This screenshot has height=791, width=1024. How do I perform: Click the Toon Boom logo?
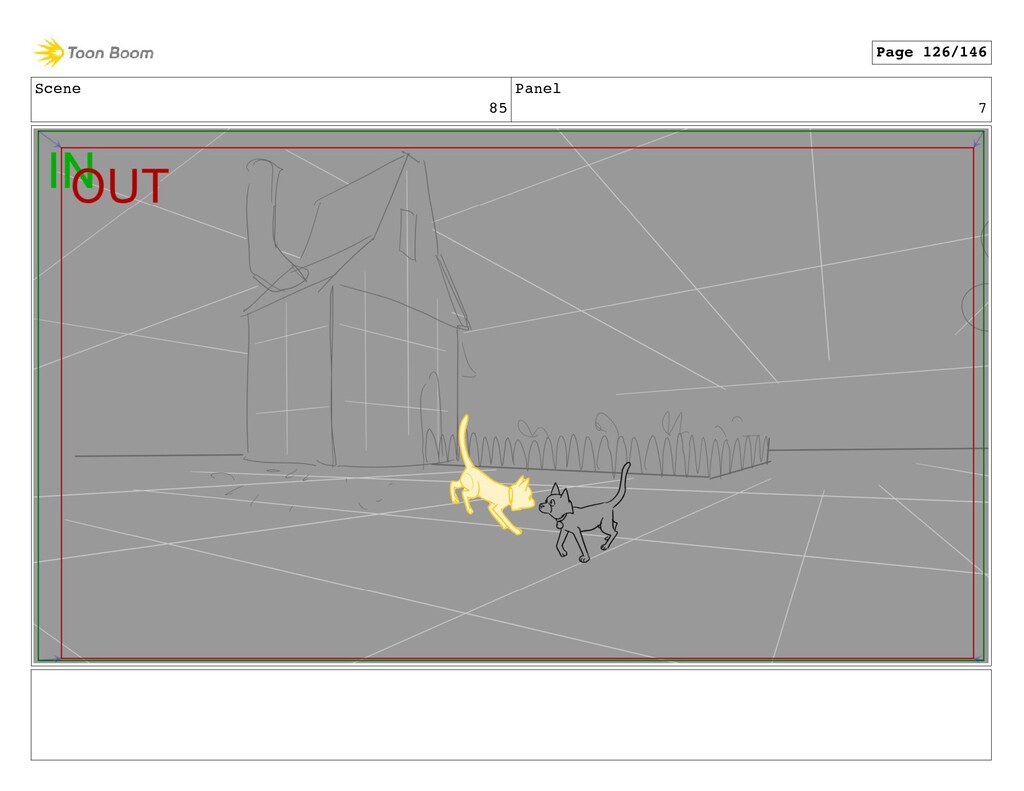94,53
